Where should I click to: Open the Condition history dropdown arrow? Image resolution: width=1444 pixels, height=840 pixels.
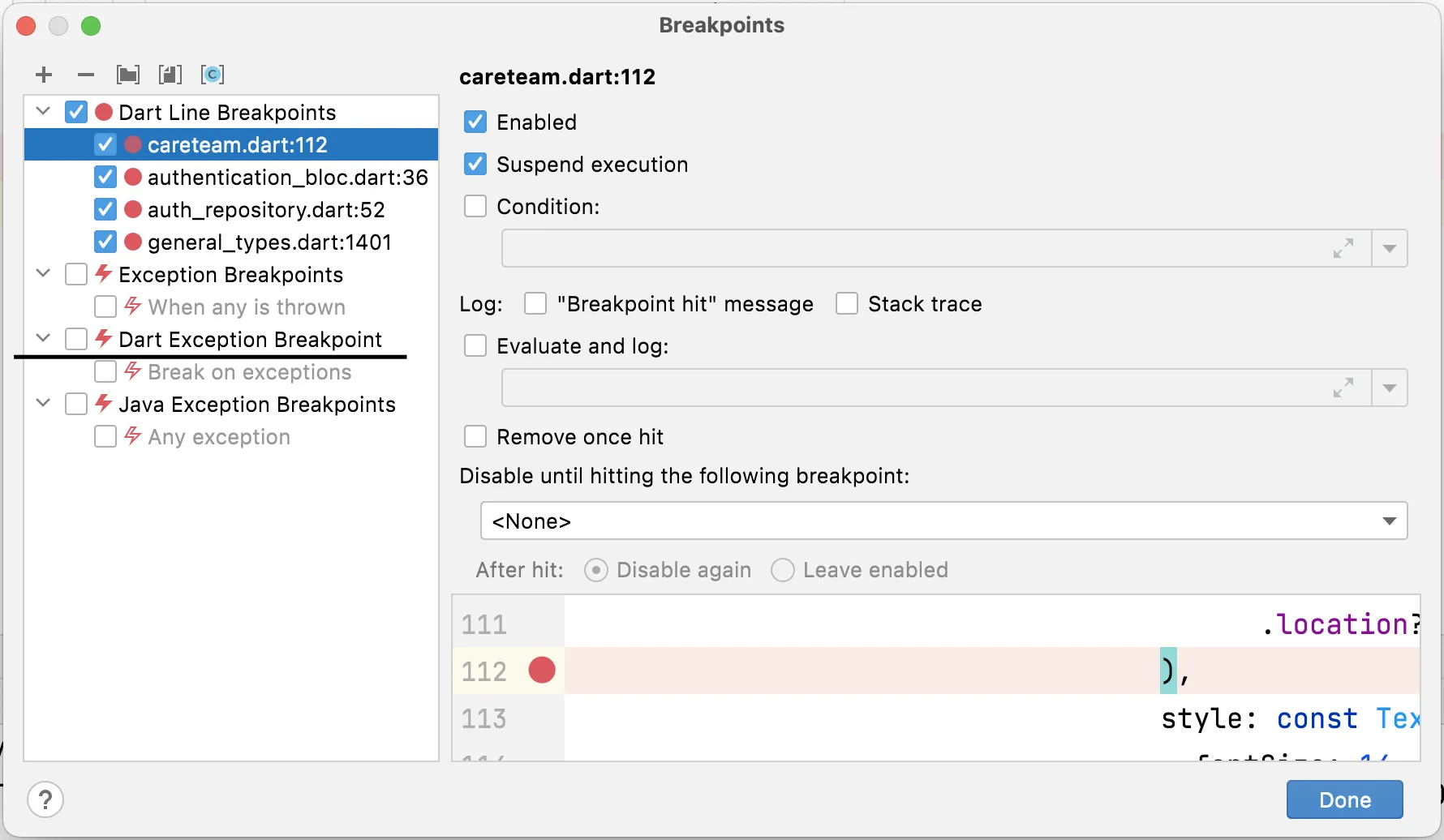tap(1390, 248)
